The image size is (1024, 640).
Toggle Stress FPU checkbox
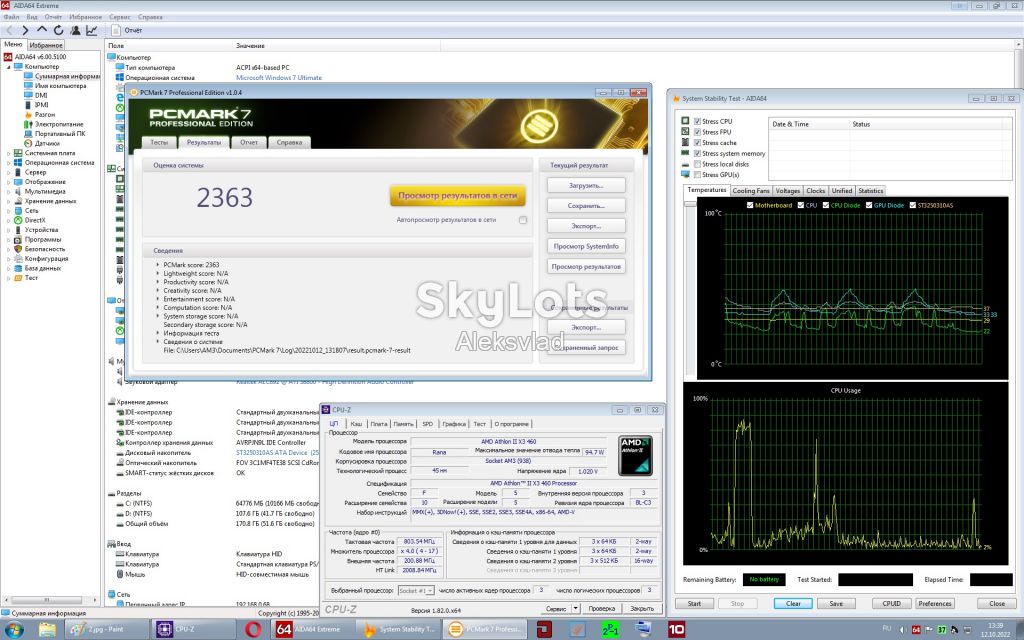[697, 132]
